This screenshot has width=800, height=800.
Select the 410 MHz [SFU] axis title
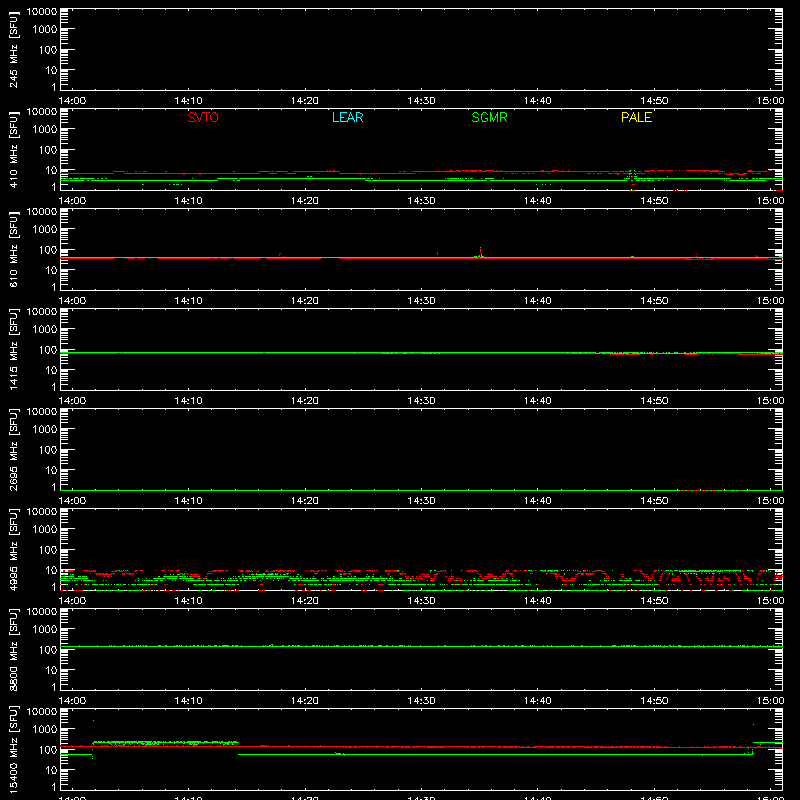tap(13, 149)
